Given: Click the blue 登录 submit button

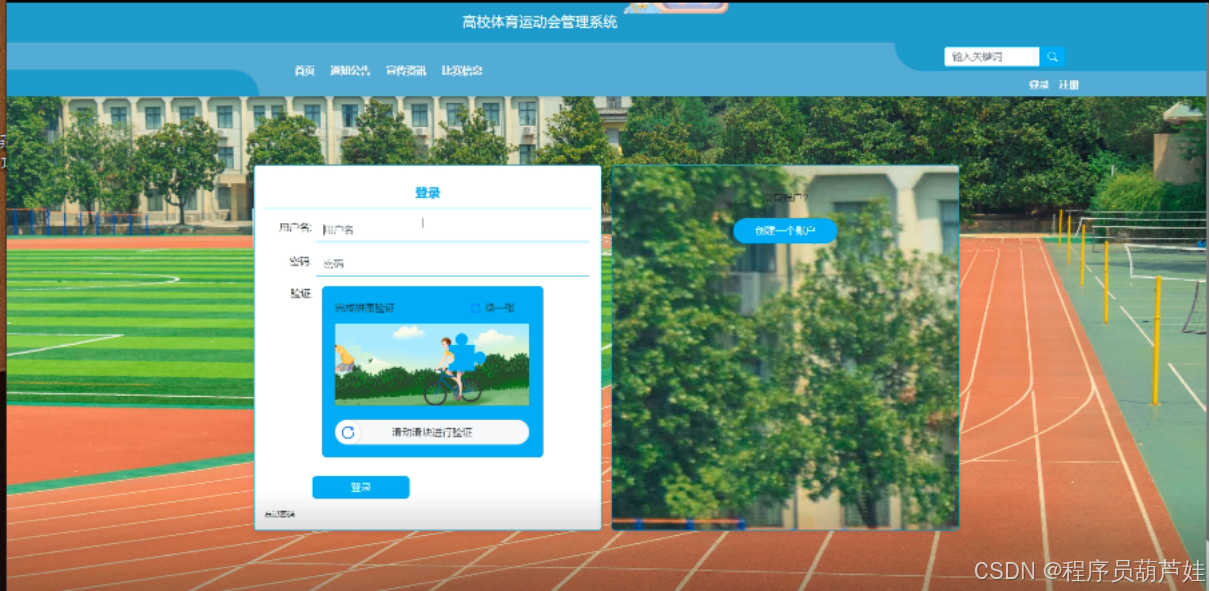Looking at the screenshot, I should [x=361, y=487].
